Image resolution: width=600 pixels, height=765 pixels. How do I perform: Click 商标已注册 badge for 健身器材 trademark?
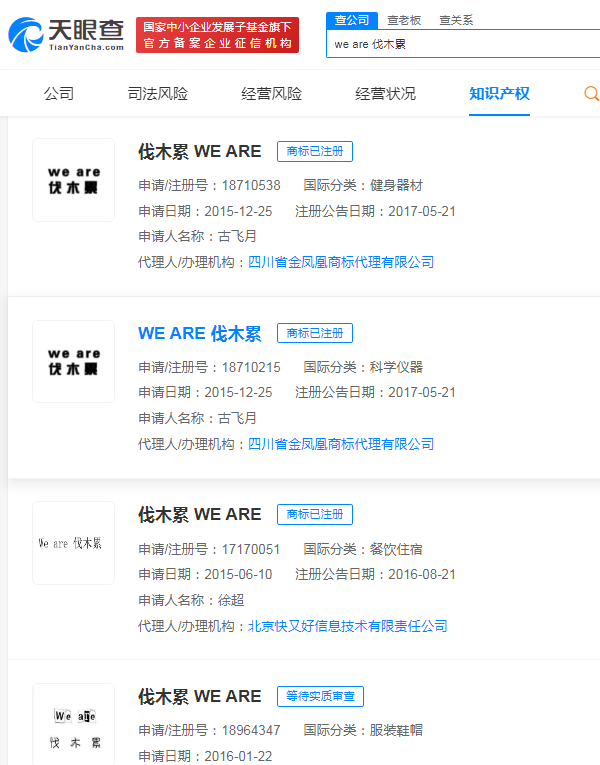click(315, 151)
